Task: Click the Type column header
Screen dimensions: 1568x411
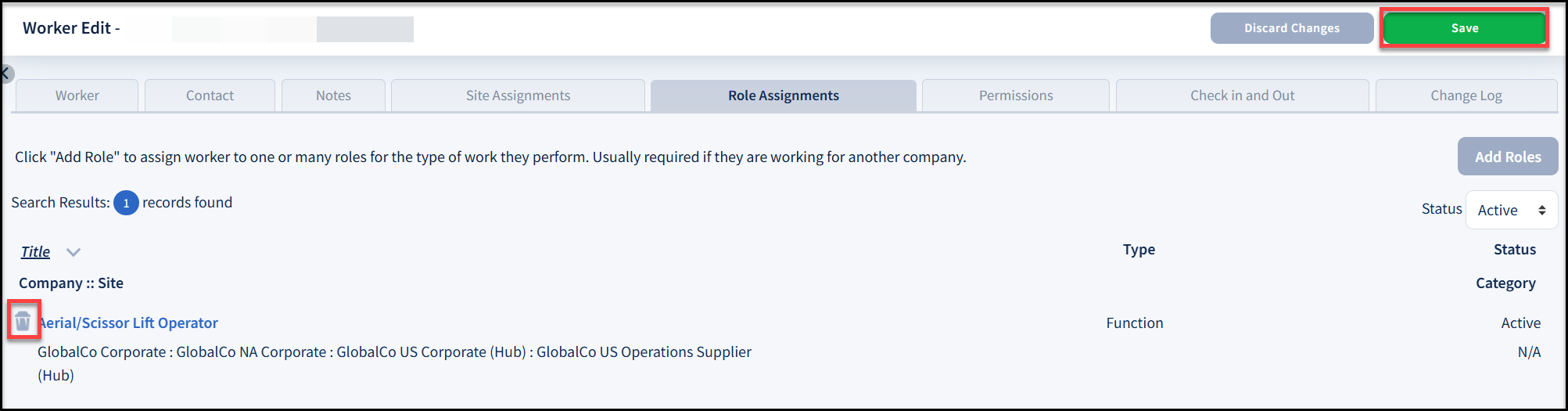Action: point(1139,250)
